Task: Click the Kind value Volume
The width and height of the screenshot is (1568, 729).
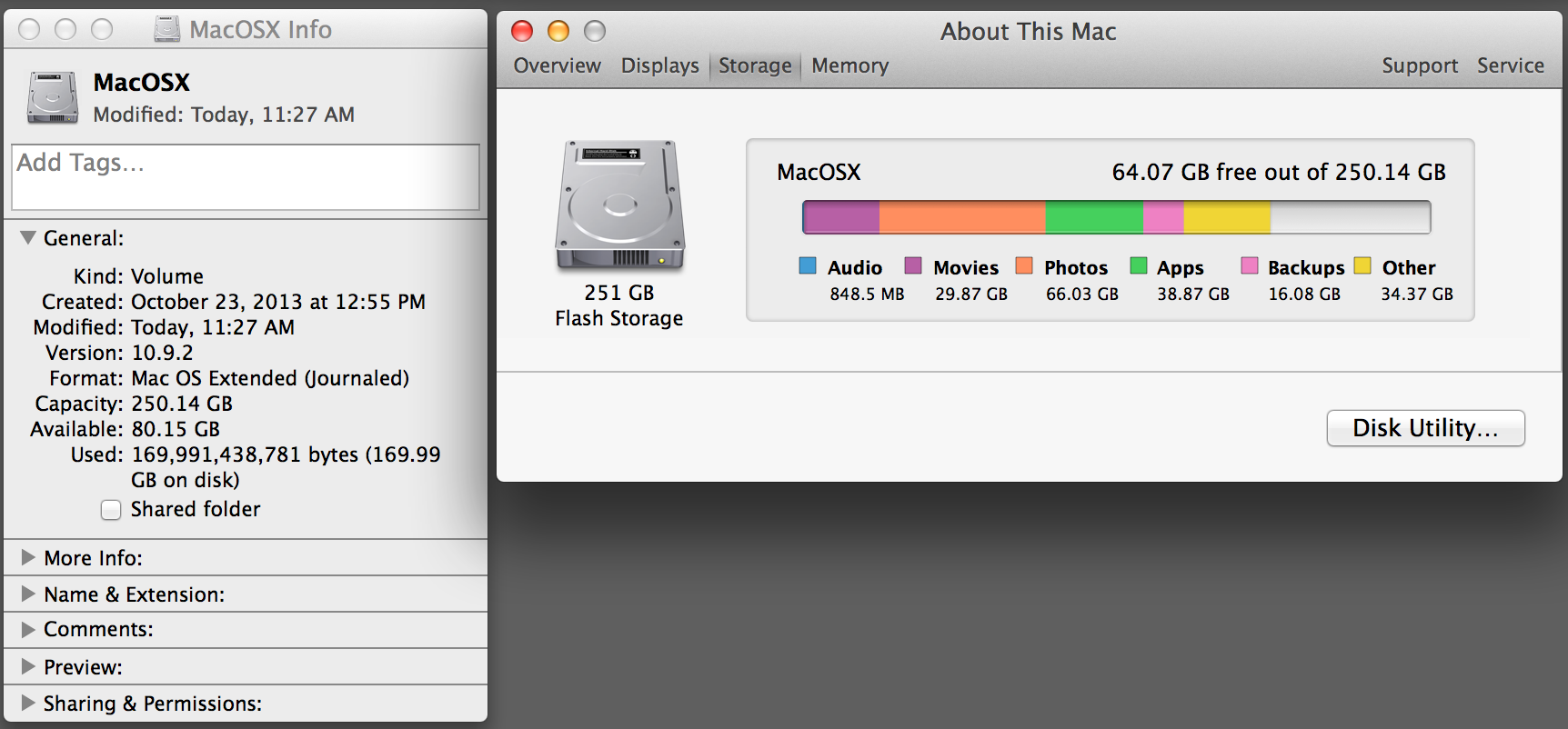Action: (167, 276)
